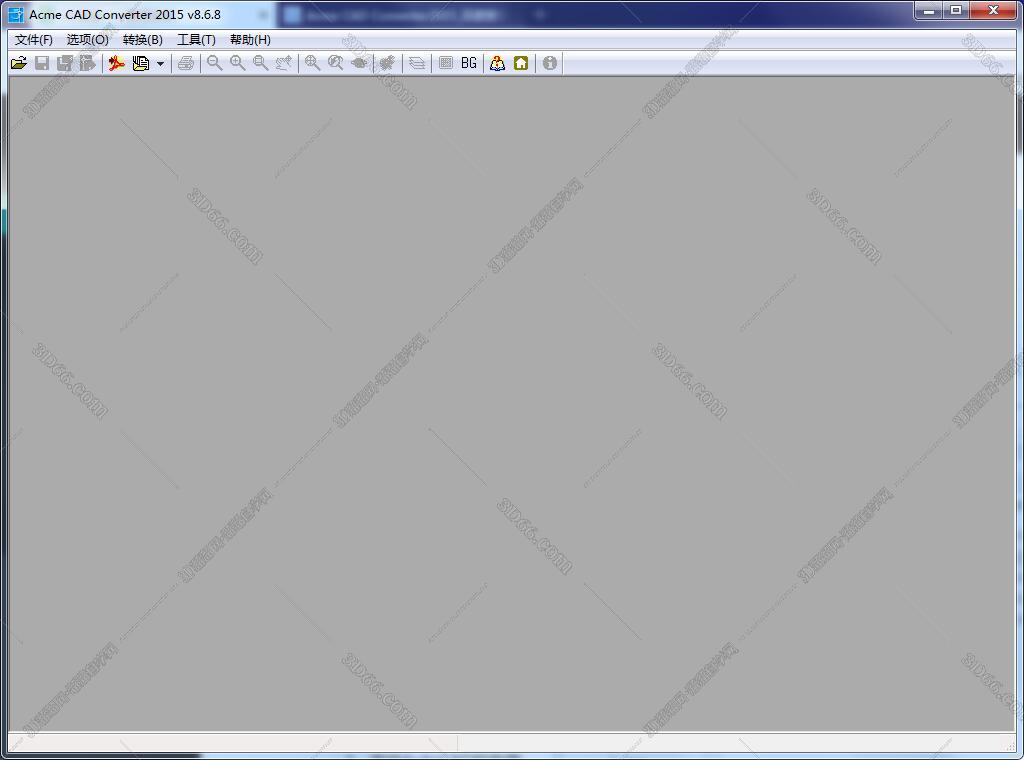Viewport: 1024px width, 760px height.
Task: Open the 转换(B) menu
Action: coord(142,40)
